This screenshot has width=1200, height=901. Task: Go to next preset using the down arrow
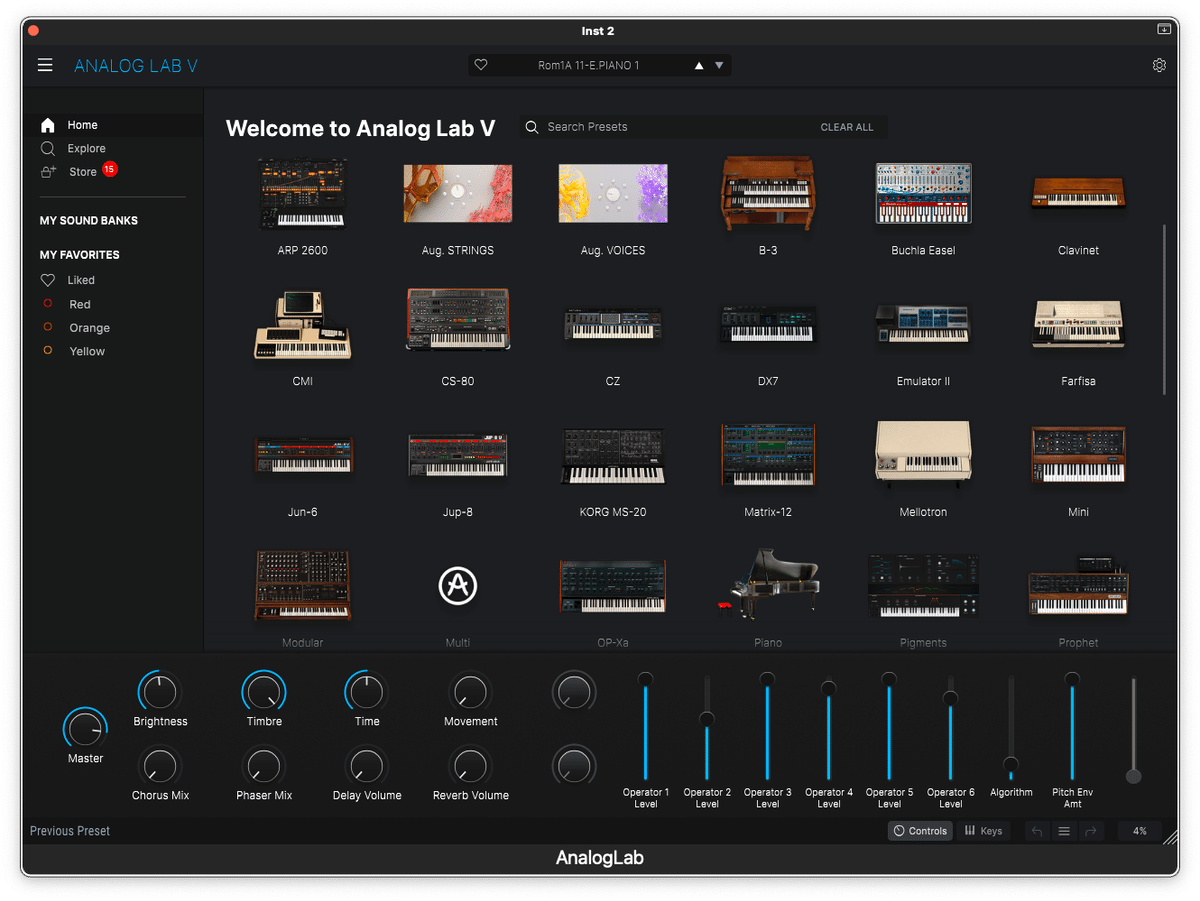click(719, 66)
